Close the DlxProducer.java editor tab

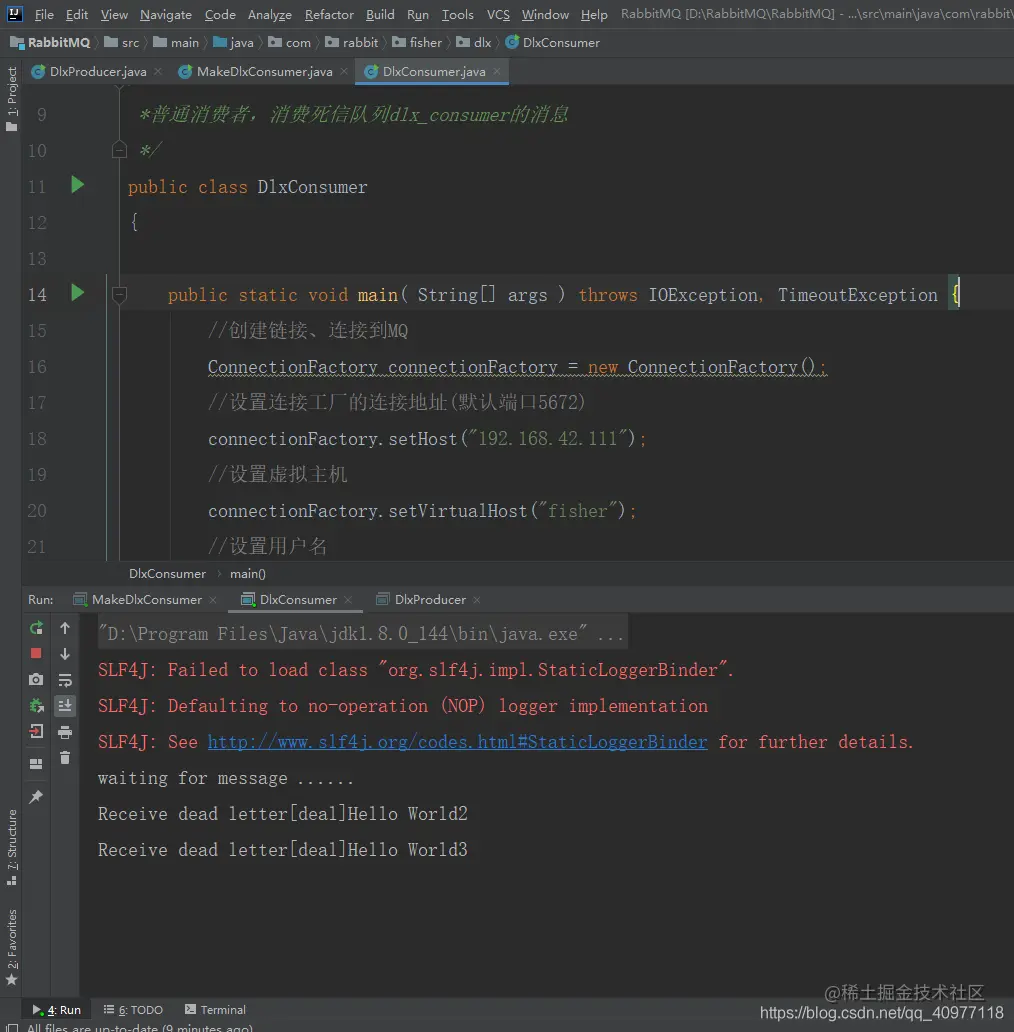(x=158, y=71)
